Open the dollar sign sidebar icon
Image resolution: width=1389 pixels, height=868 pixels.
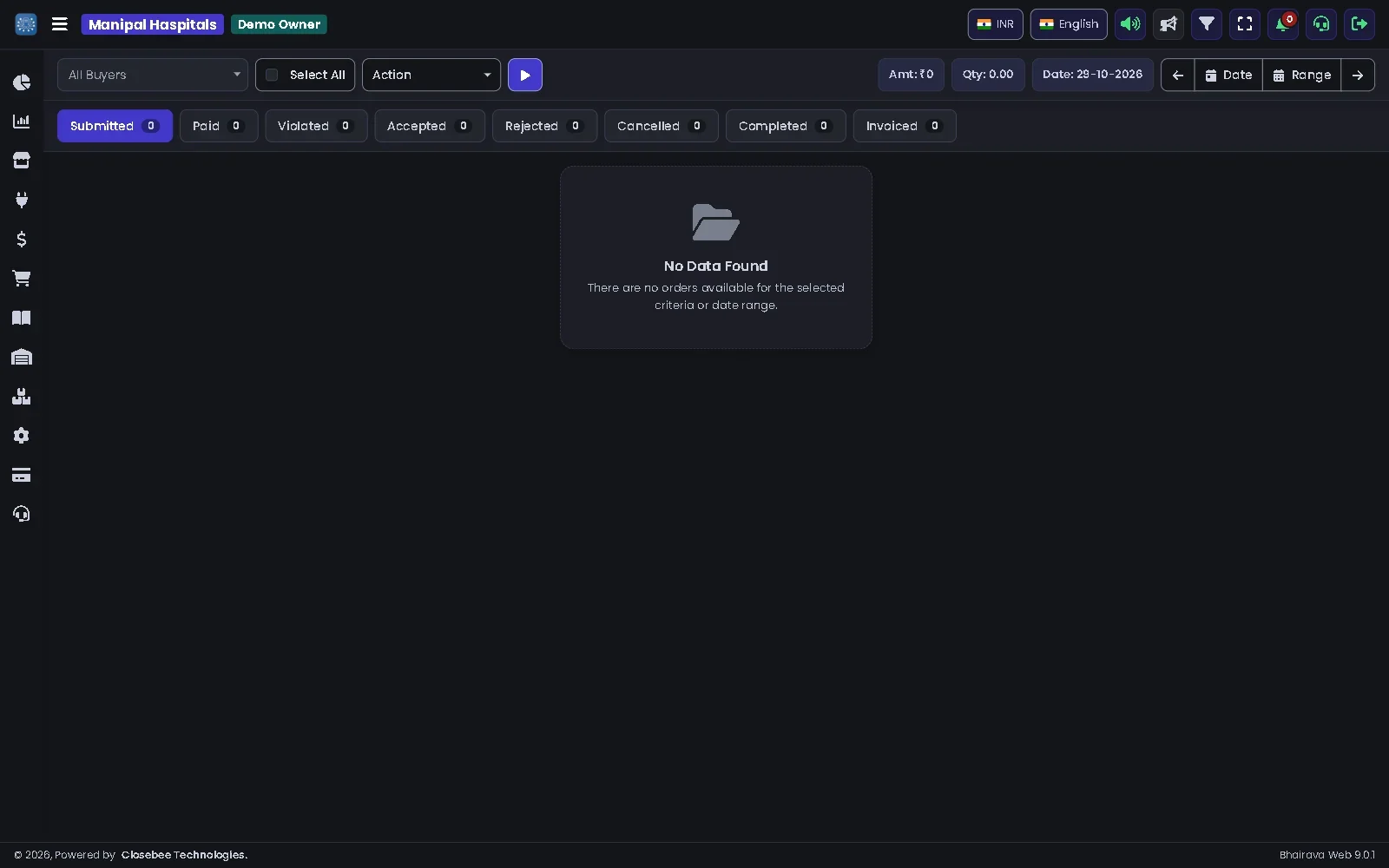pos(22,239)
